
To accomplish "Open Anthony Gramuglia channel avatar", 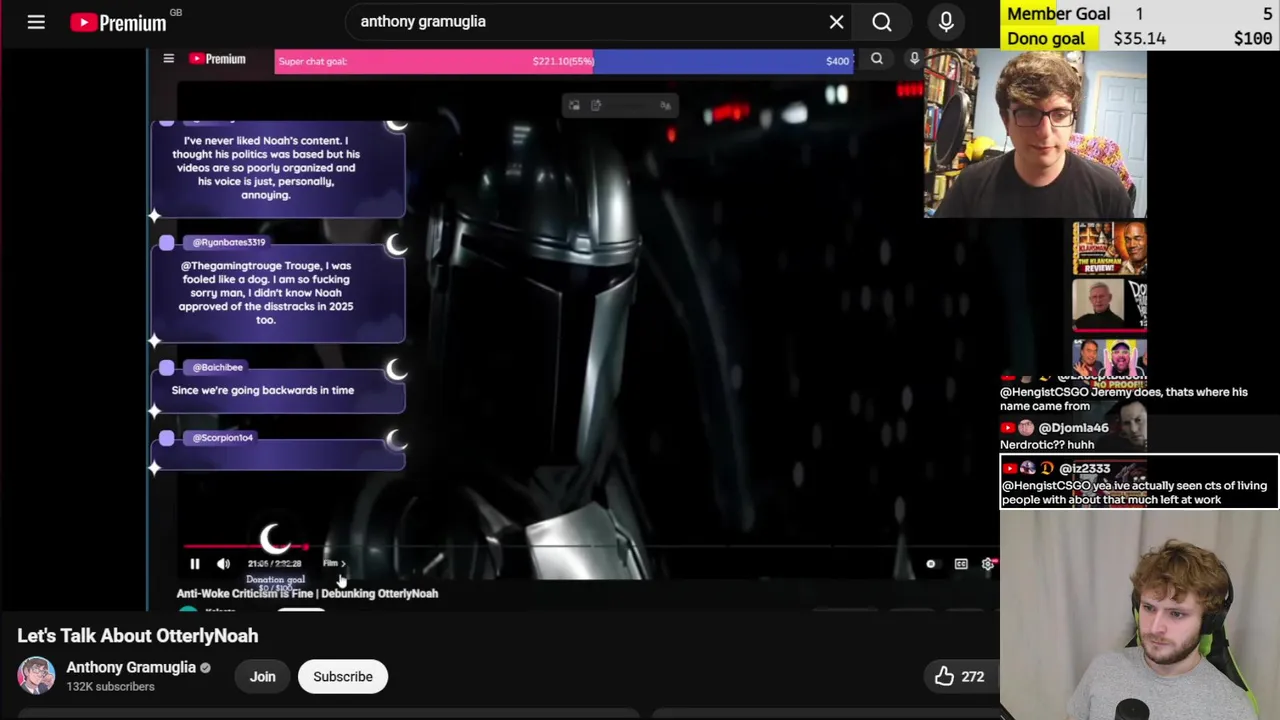I will point(36,676).
